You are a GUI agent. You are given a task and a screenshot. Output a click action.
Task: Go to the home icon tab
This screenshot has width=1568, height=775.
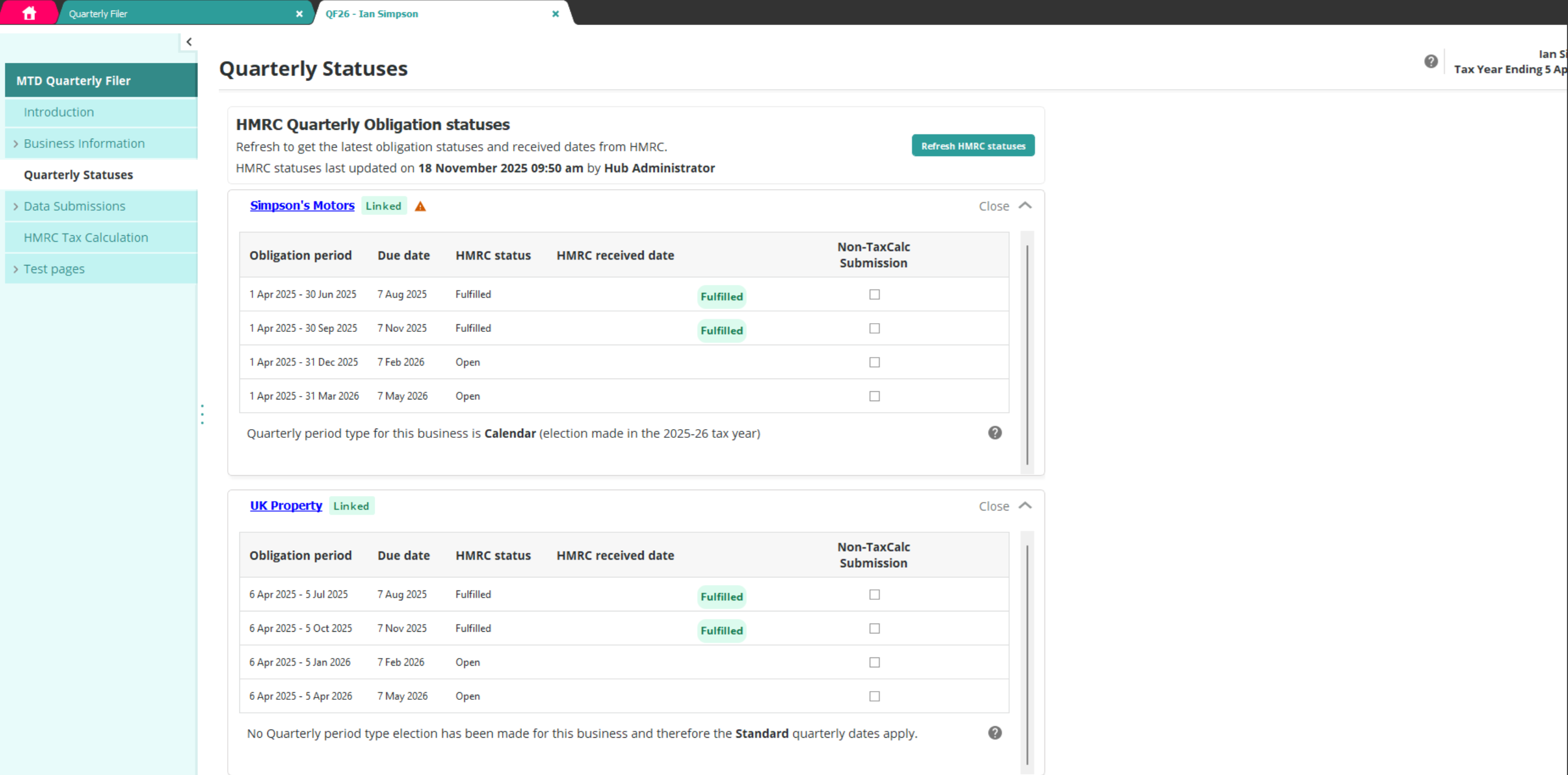29,13
